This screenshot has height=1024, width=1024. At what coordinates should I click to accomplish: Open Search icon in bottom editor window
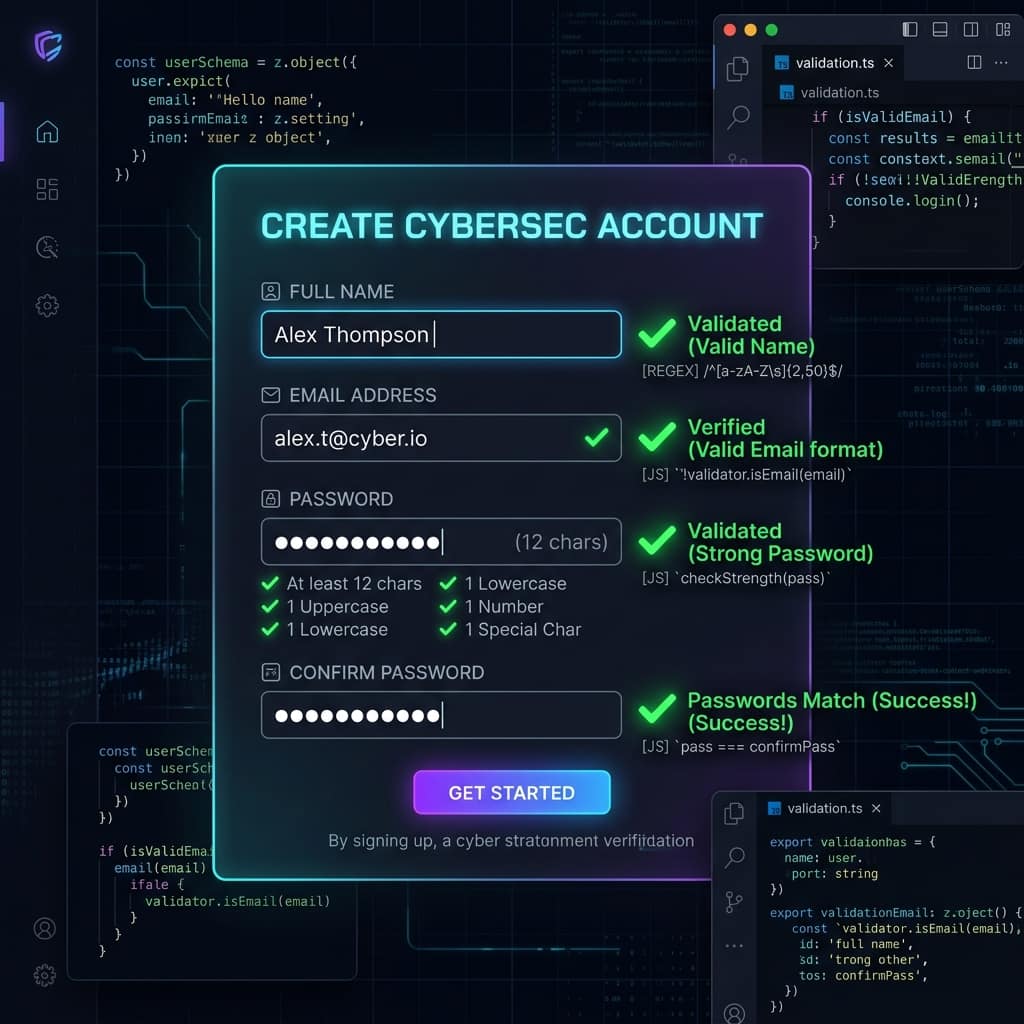click(x=735, y=857)
